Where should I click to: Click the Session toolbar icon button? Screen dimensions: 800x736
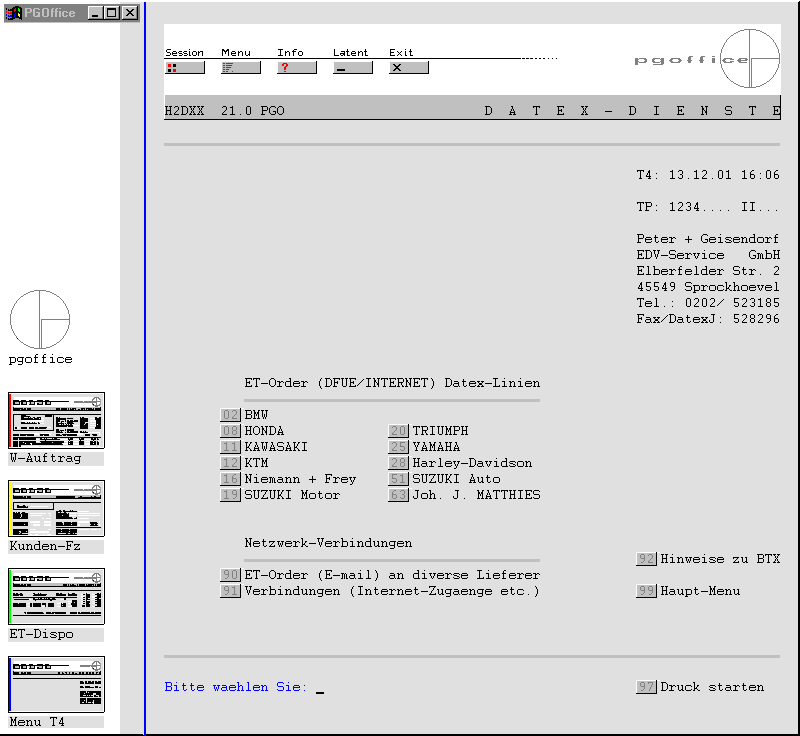[x=184, y=68]
